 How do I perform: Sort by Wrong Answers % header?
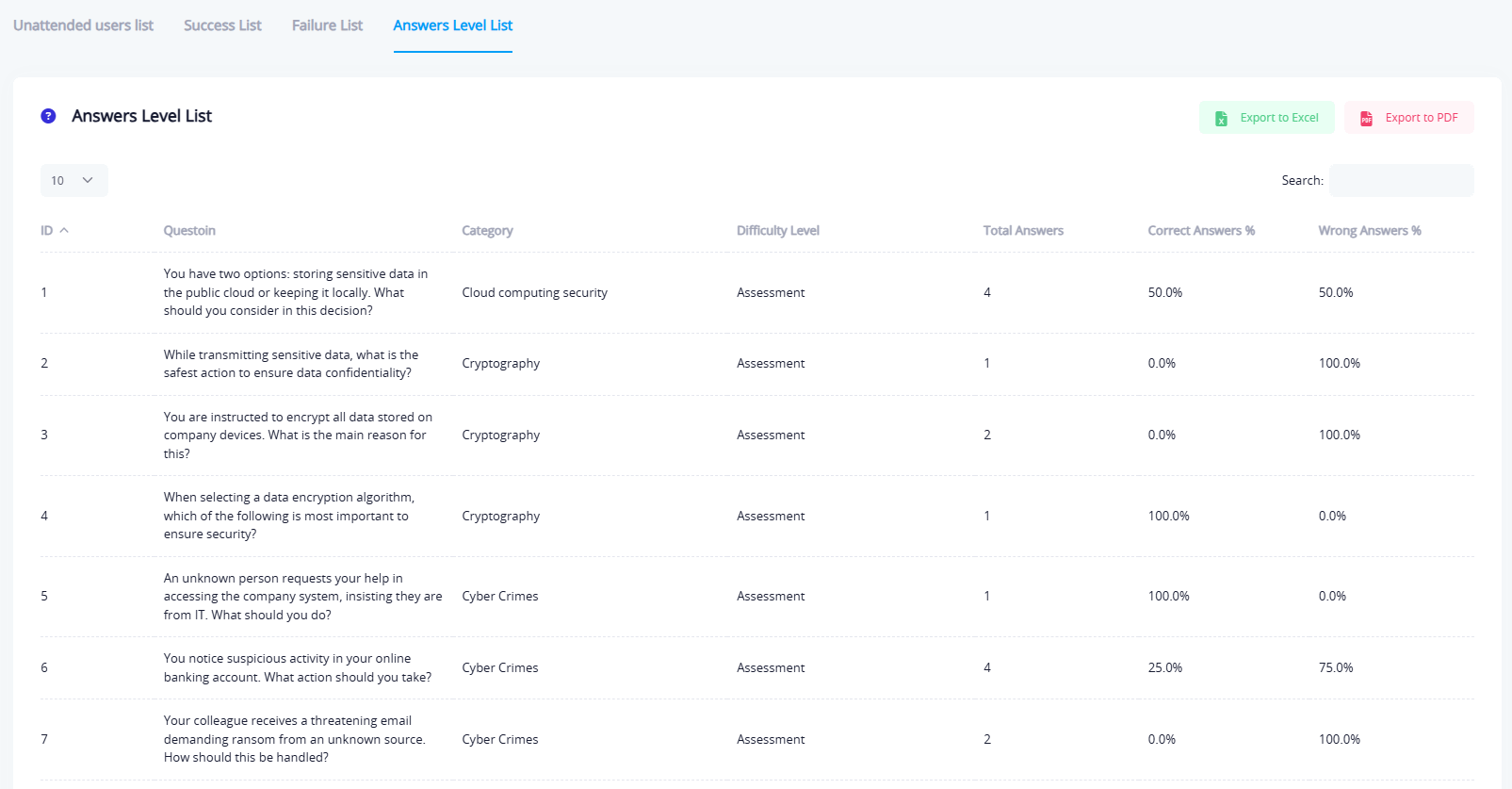click(x=1369, y=231)
